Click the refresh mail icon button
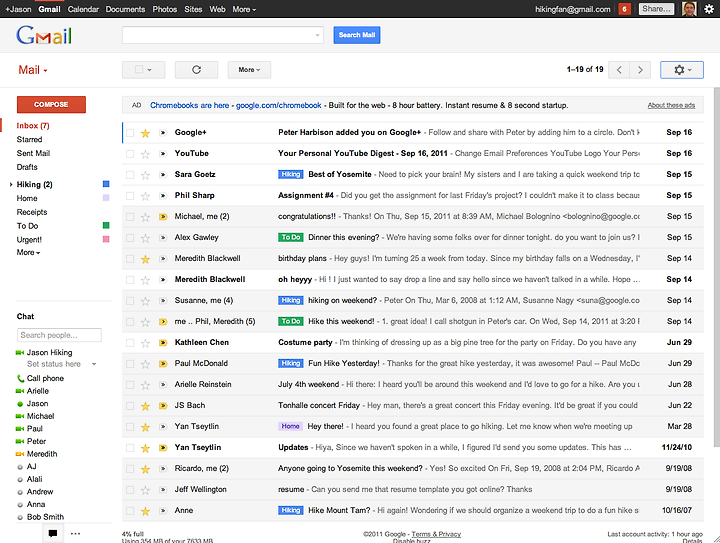This screenshot has width=720, height=543. 196,70
